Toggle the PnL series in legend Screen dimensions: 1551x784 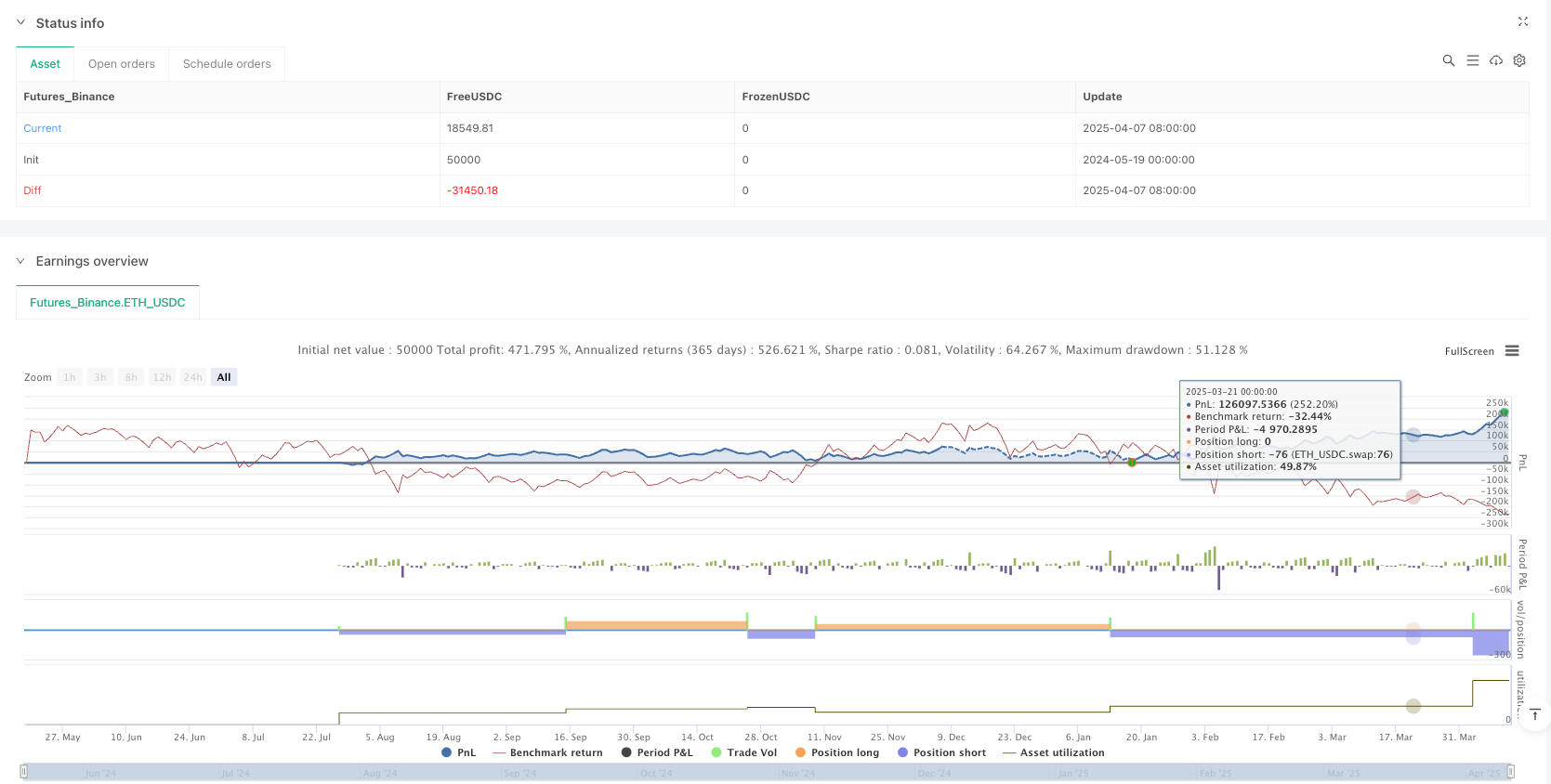(x=458, y=752)
